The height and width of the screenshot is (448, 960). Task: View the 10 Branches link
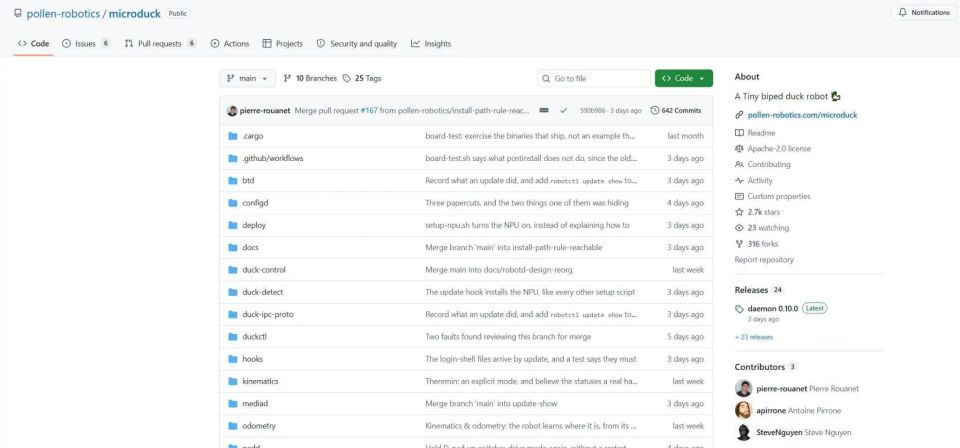(x=310, y=78)
